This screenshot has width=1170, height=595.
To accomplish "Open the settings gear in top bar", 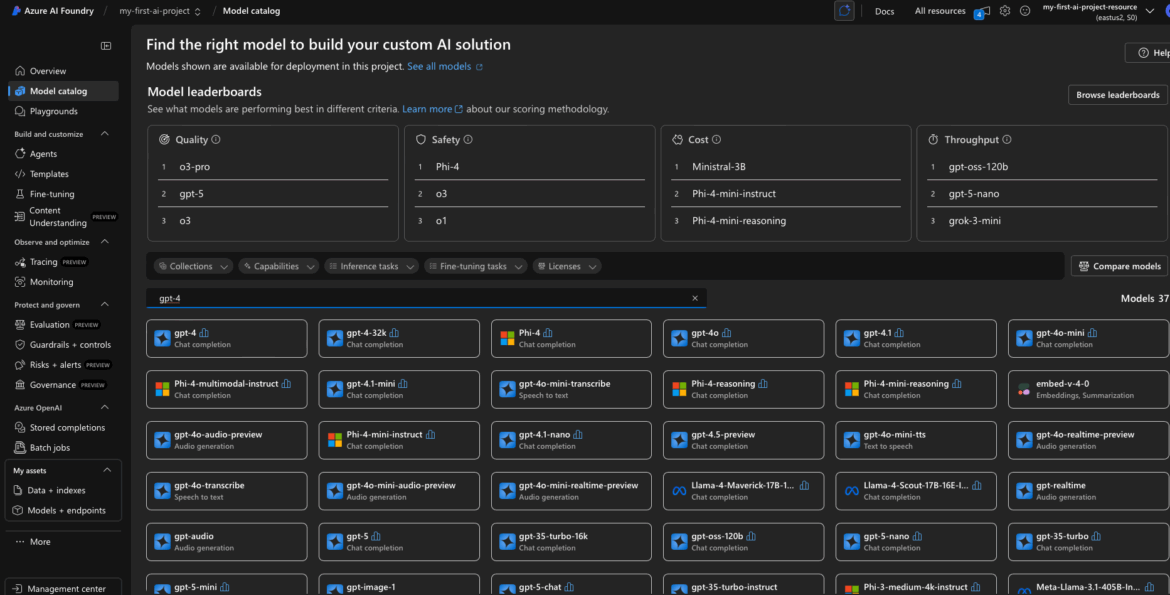I will point(1005,11).
